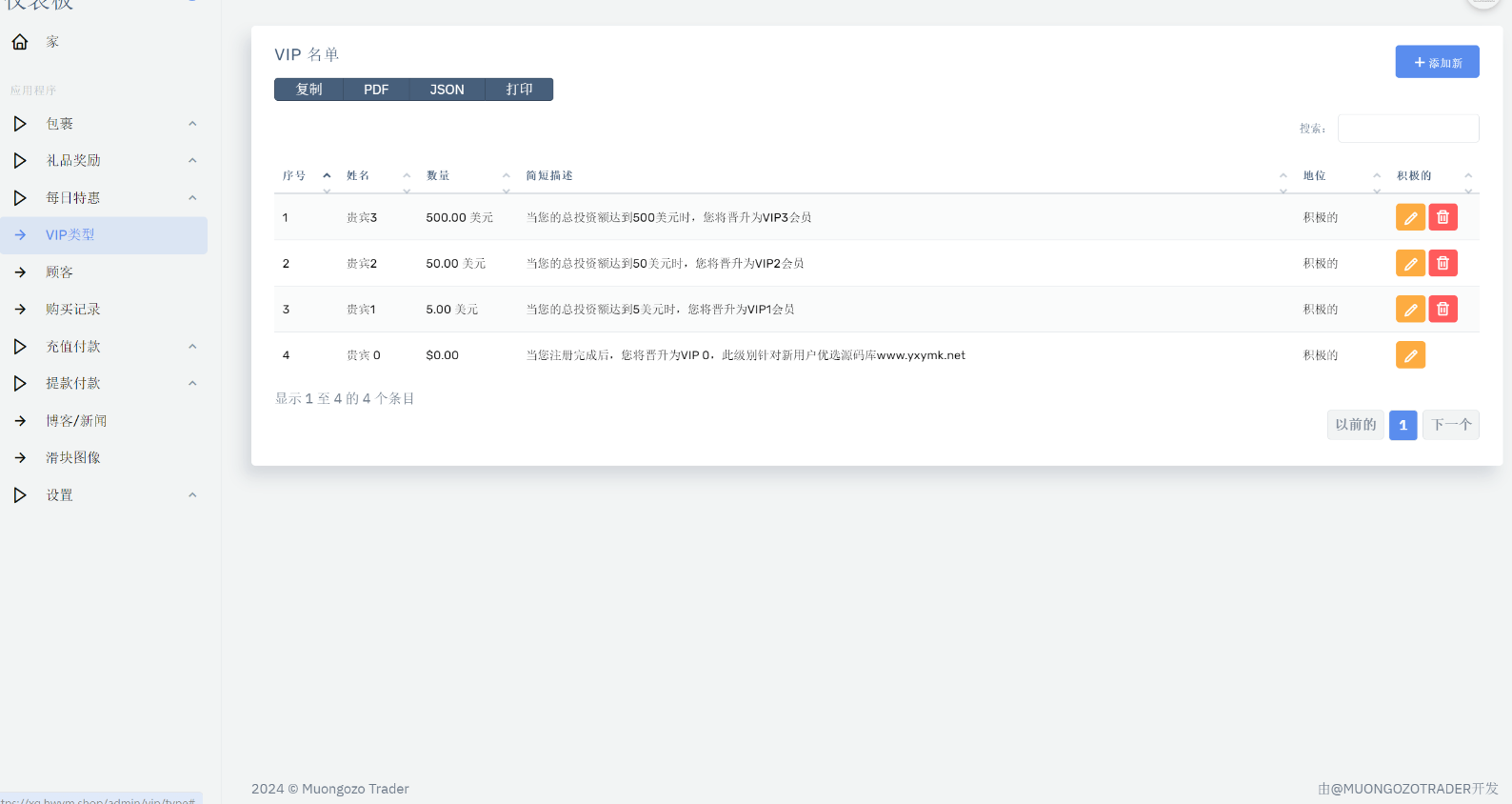This screenshot has height=804, width=1512.
Task: Open 购买记录 in the sidebar
Action: pos(72,310)
